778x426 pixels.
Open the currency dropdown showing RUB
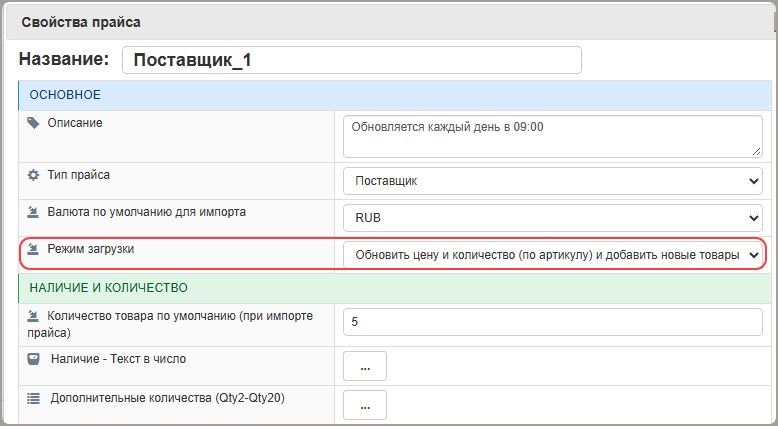pyautogui.click(x=553, y=218)
